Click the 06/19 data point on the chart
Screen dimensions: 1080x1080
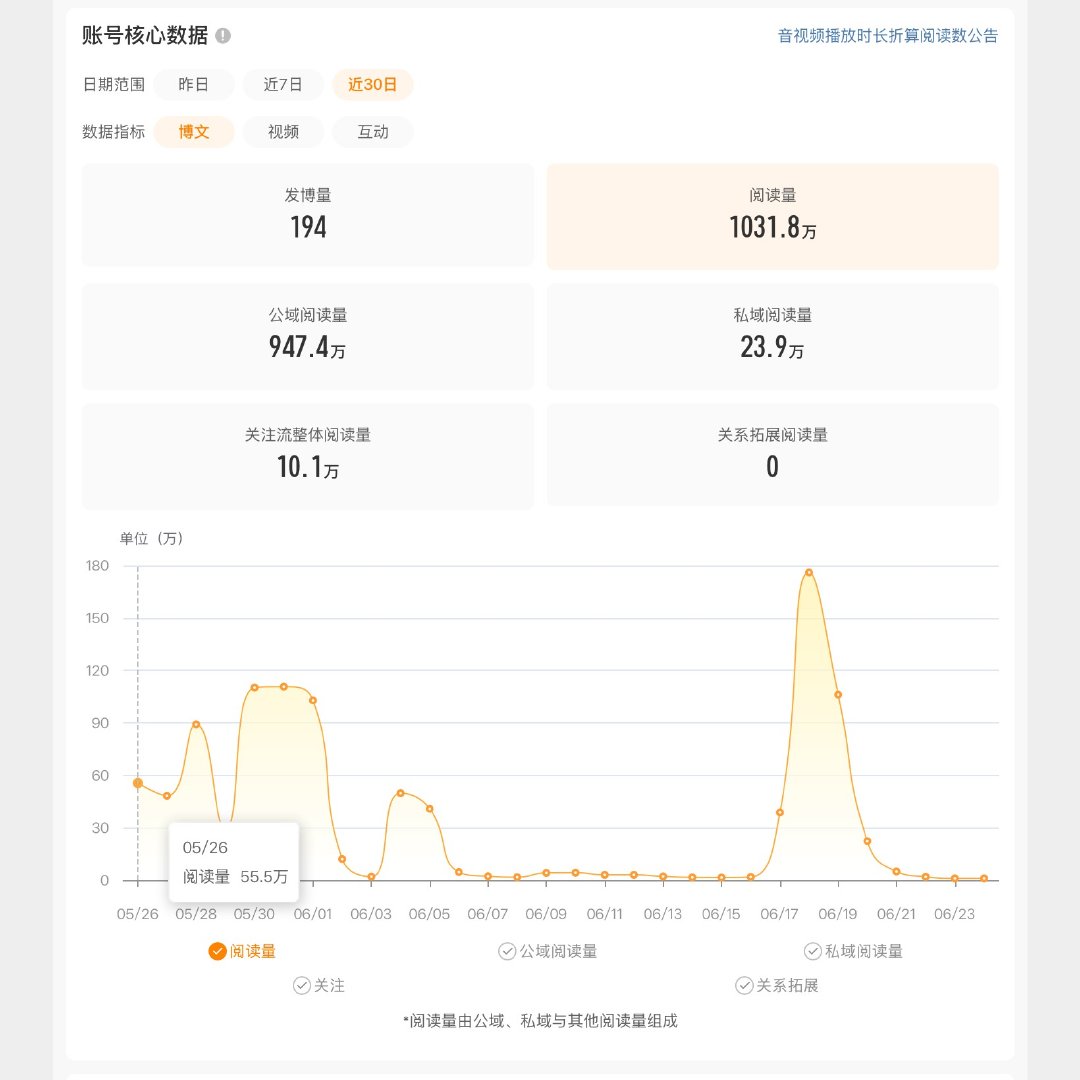click(x=838, y=694)
